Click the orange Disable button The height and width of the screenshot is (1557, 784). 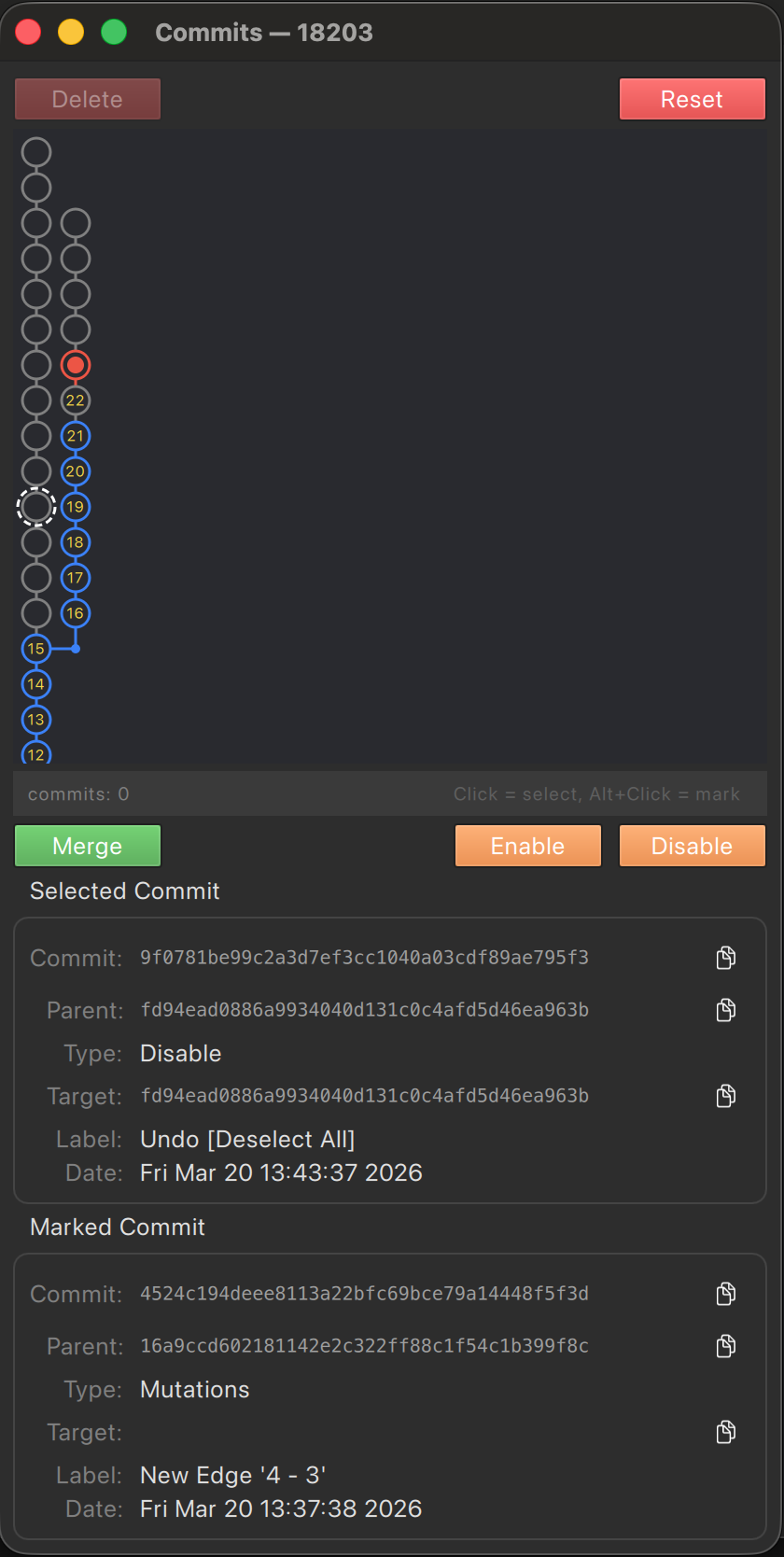pyautogui.click(x=693, y=846)
